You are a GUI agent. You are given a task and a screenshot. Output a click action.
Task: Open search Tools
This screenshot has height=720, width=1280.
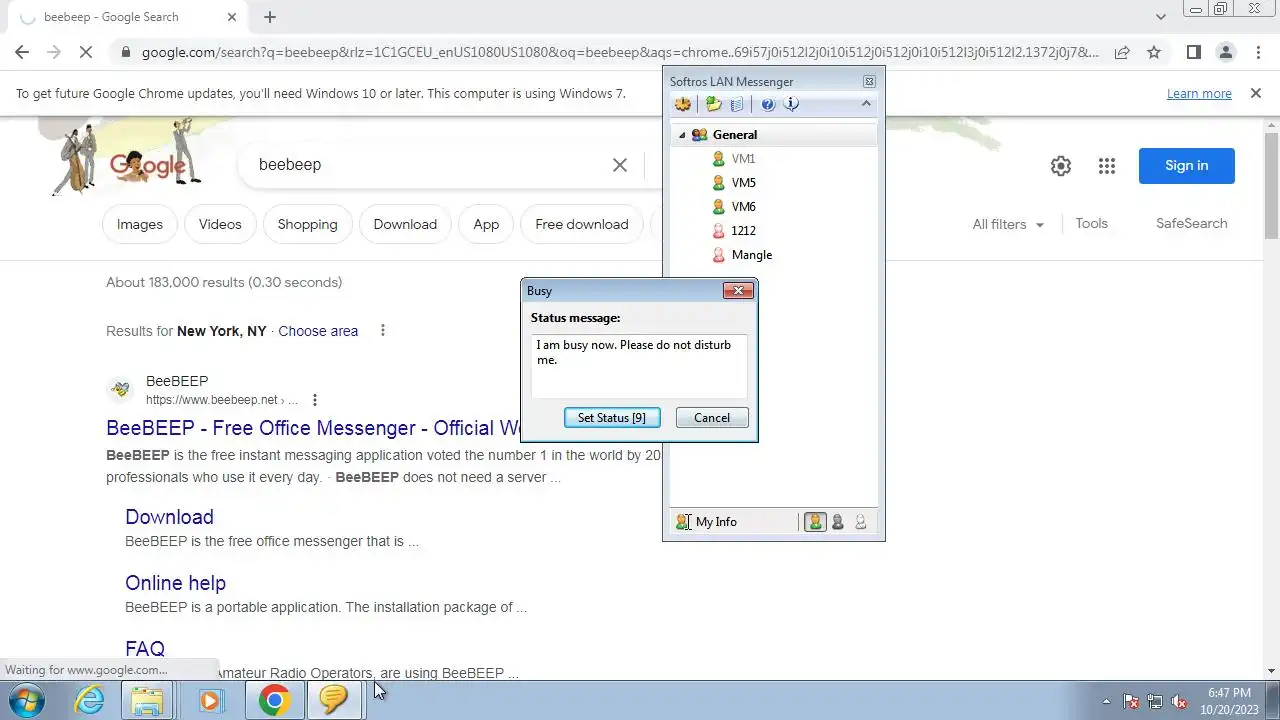(x=1091, y=223)
